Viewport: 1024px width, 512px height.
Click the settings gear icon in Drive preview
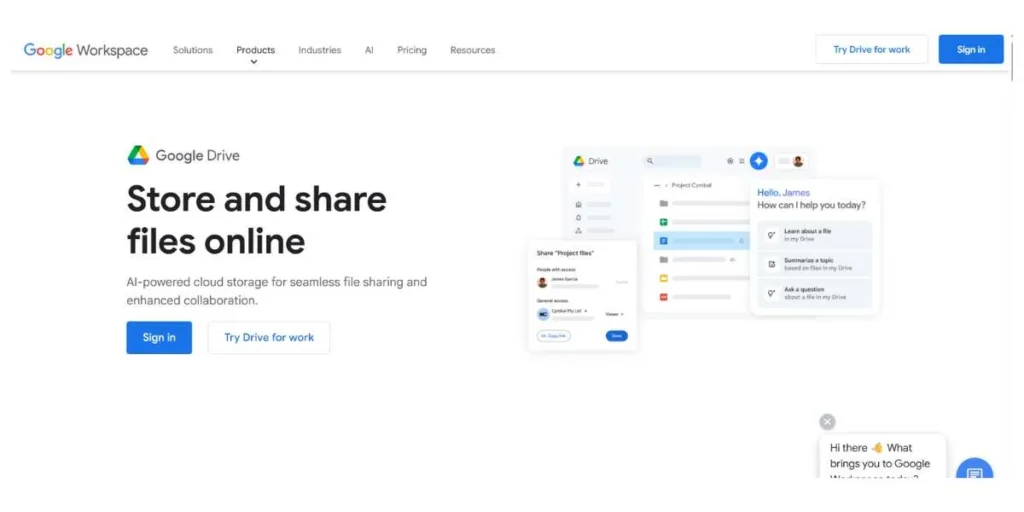point(730,161)
